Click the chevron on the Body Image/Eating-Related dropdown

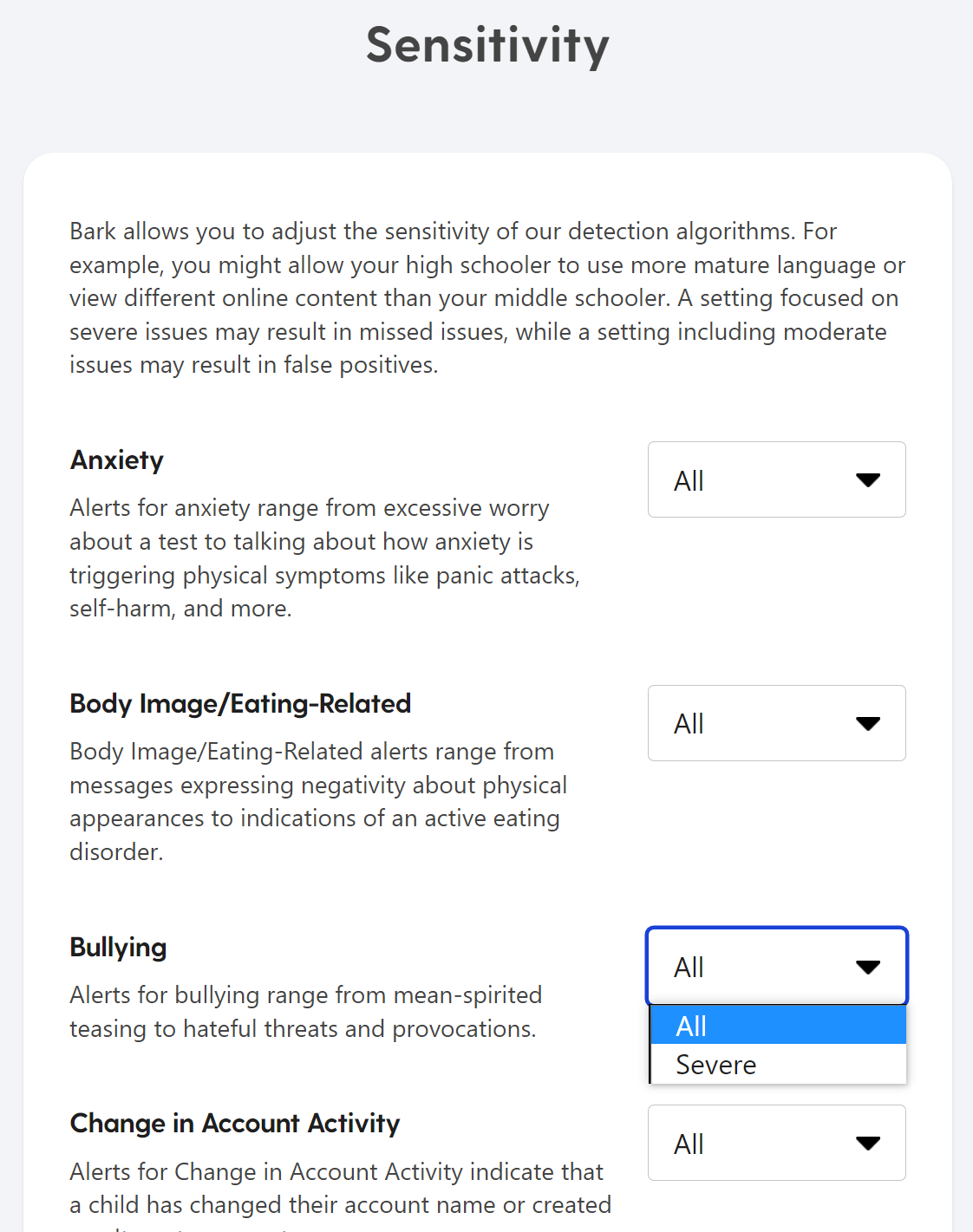(869, 723)
